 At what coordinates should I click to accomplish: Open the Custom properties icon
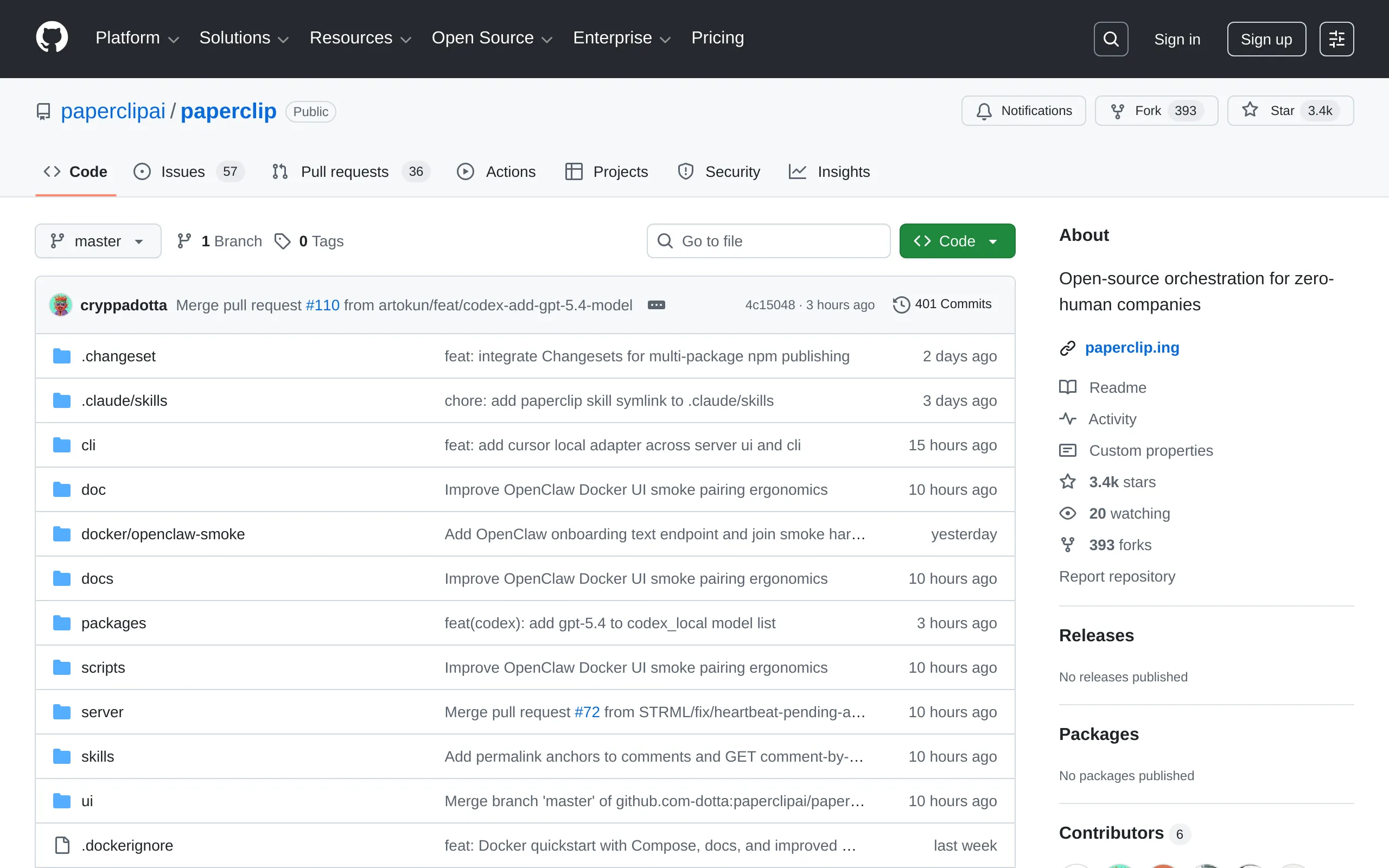(1068, 450)
